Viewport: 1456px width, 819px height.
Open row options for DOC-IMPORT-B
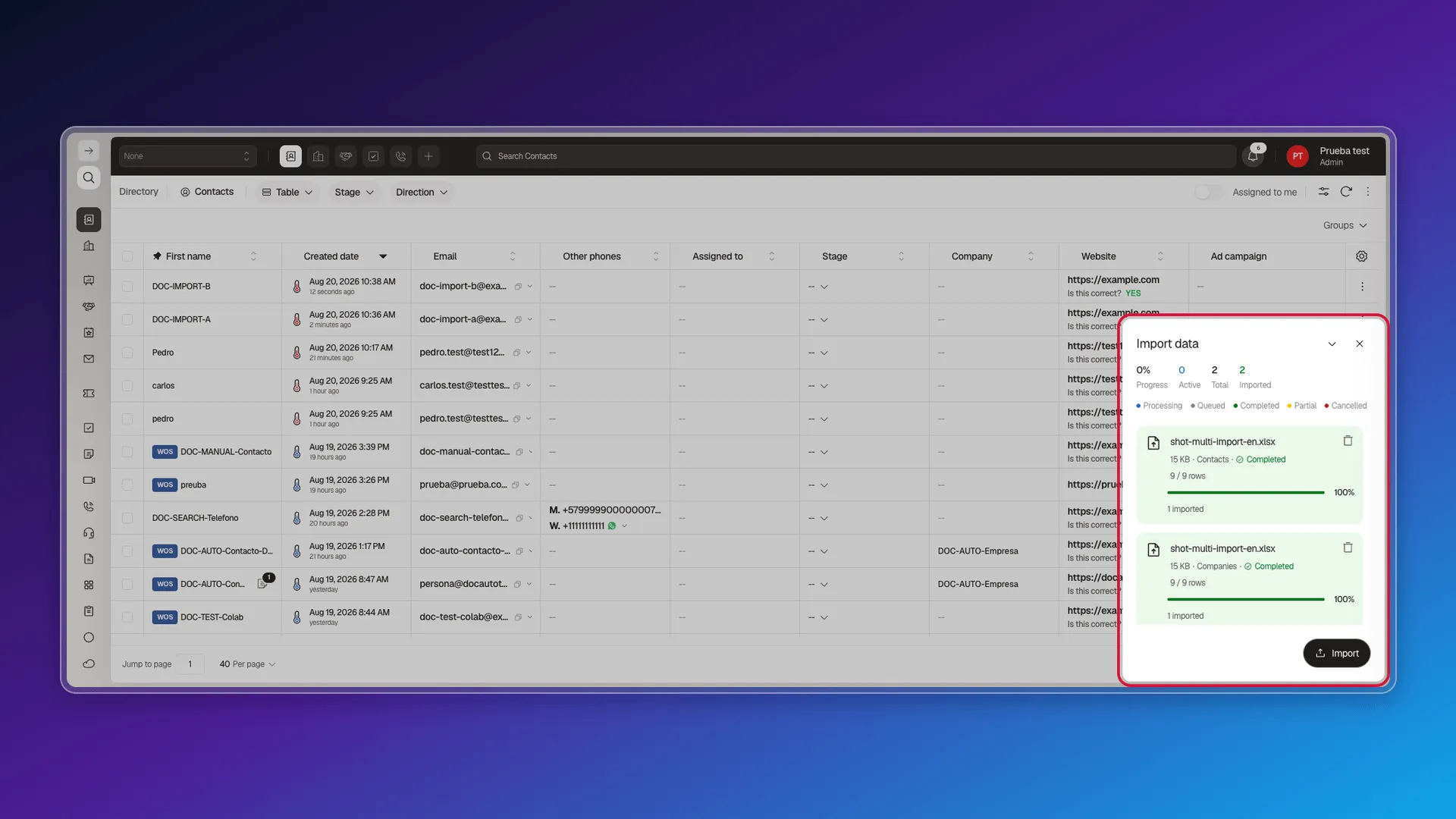[1362, 287]
